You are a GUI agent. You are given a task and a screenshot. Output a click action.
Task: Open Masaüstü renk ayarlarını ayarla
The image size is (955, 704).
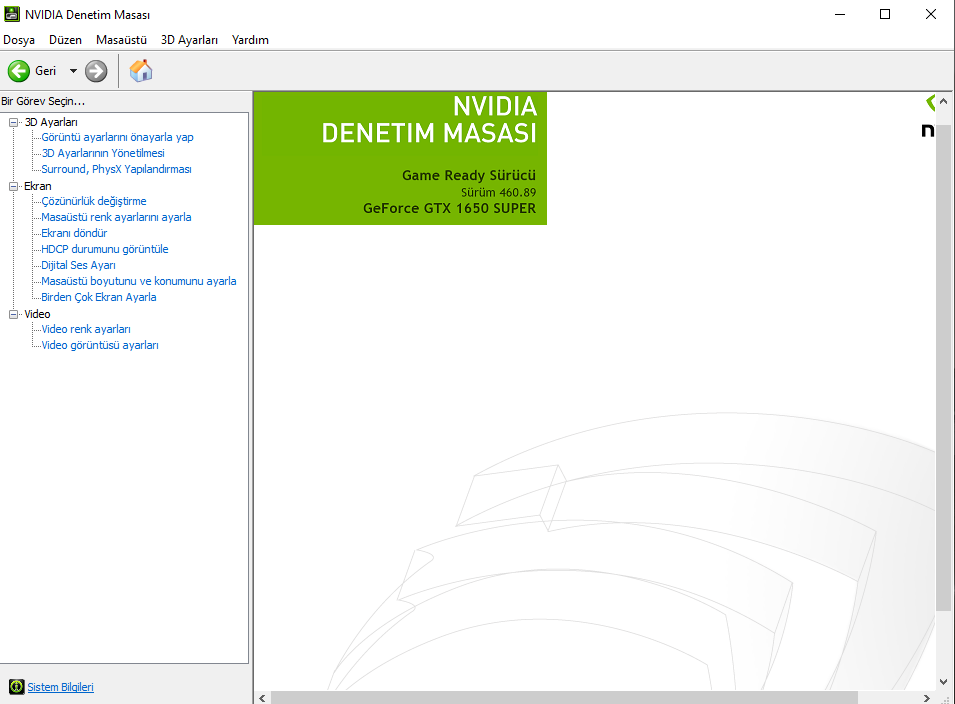116,217
